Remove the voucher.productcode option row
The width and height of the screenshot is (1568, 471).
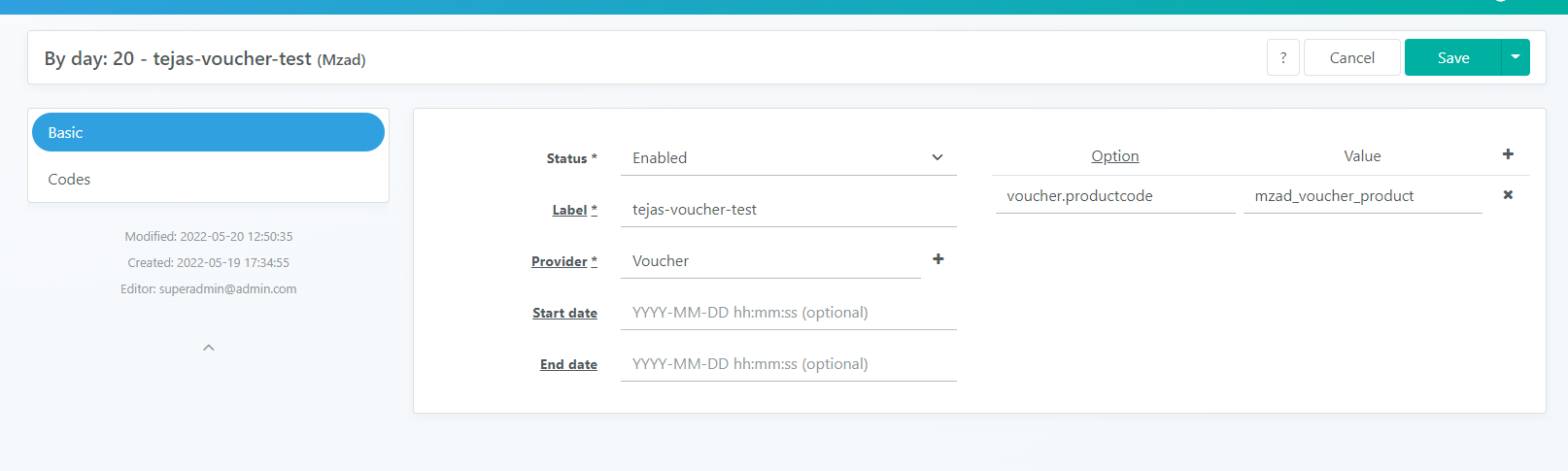(1508, 195)
